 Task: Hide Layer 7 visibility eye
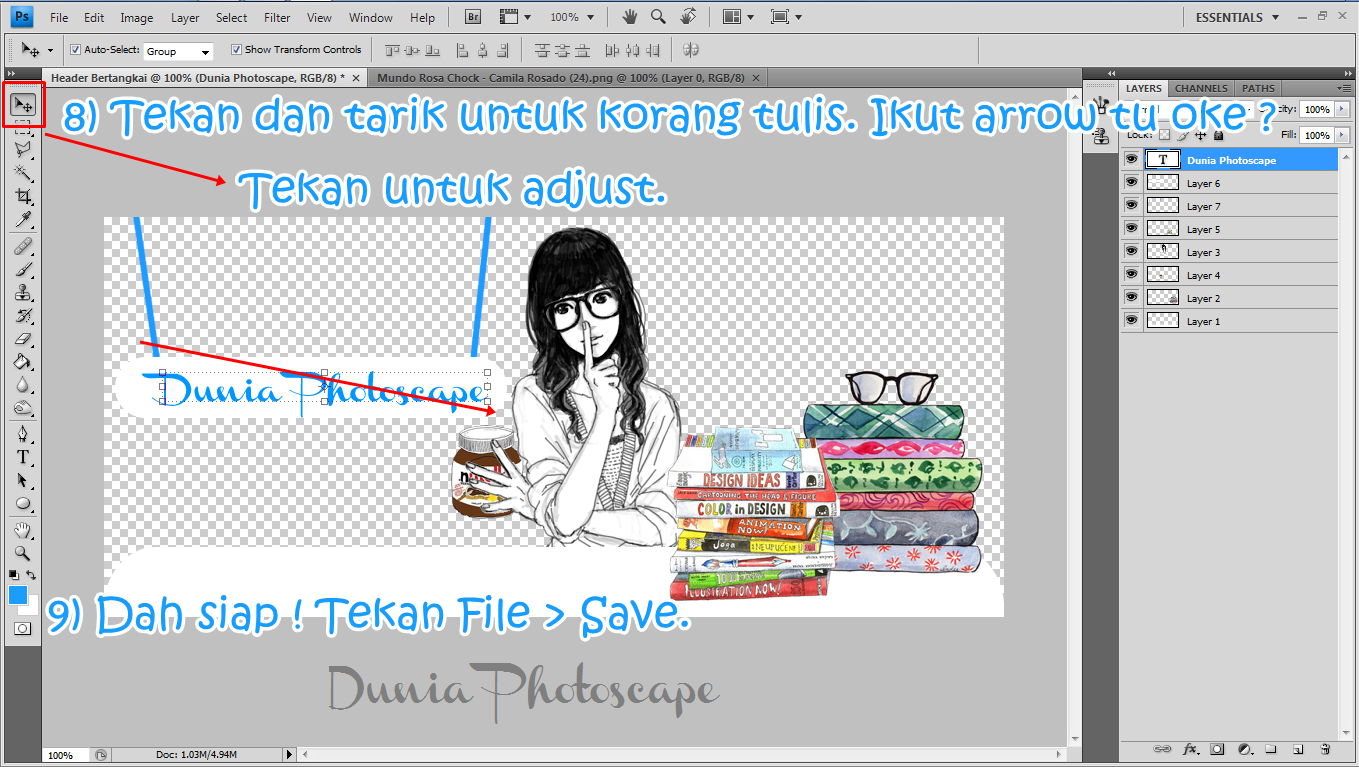coord(1132,205)
